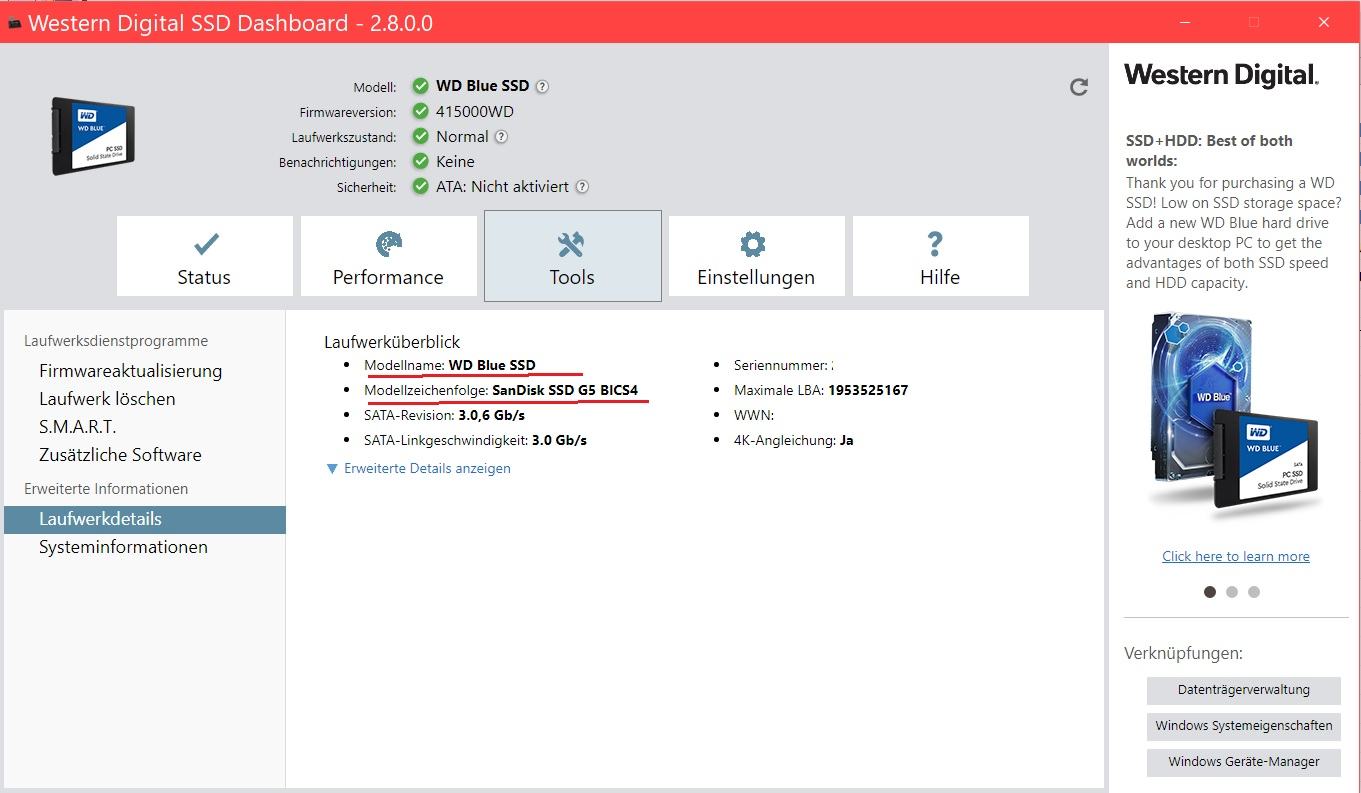Click the WWN entry

pos(754,415)
